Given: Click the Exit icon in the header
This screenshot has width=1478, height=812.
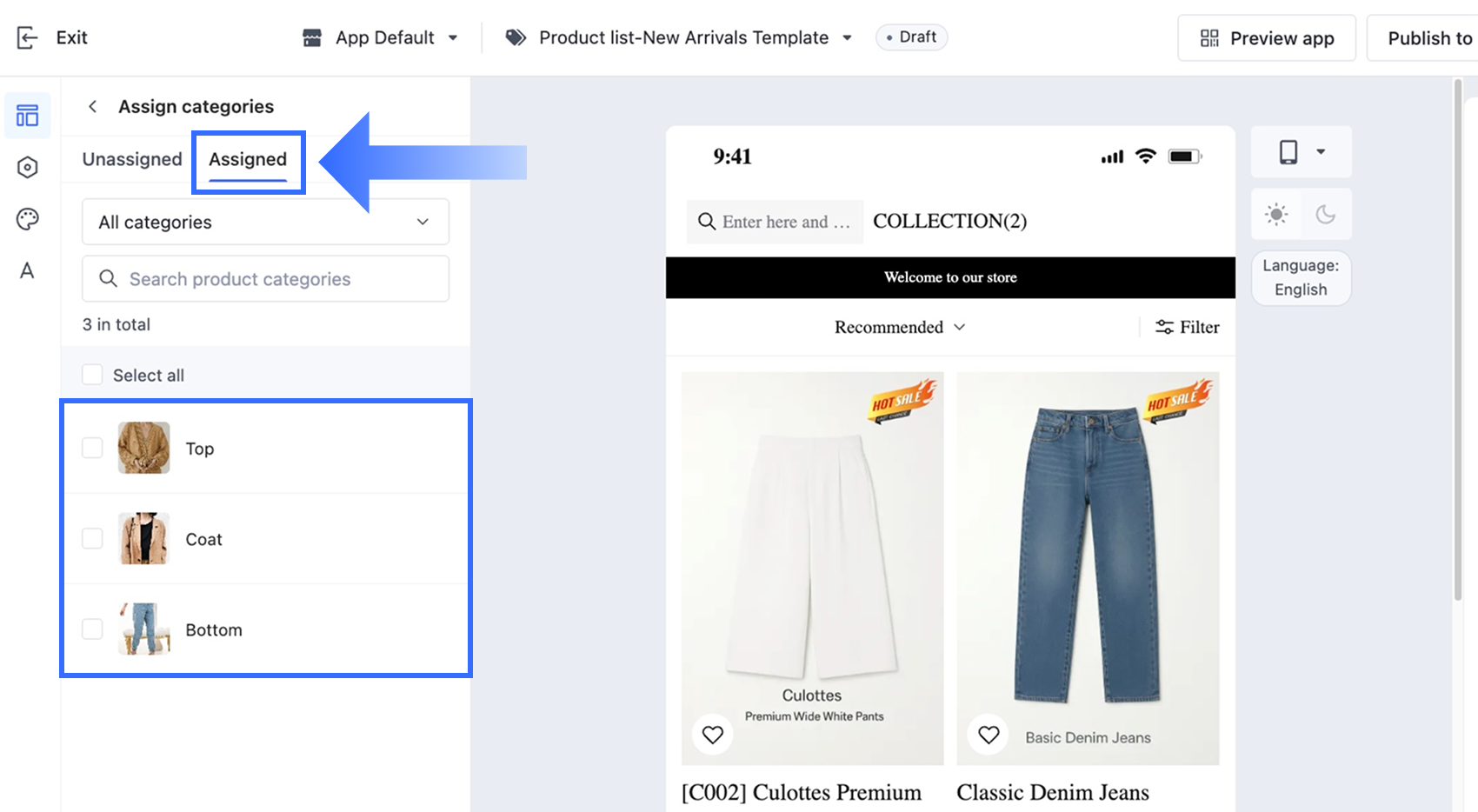Looking at the screenshot, I should click(27, 37).
